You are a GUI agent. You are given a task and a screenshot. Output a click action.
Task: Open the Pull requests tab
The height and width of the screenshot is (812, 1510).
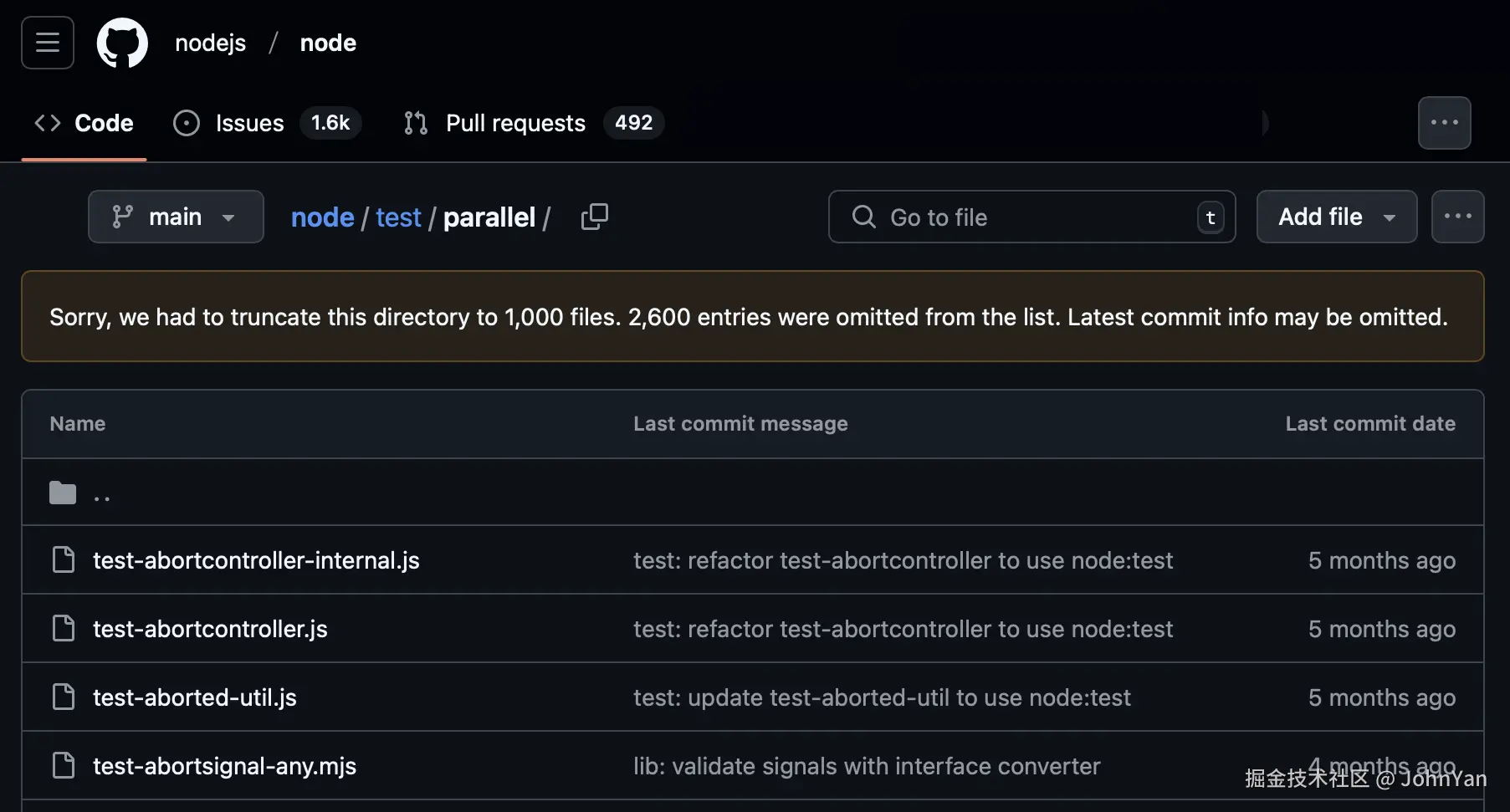[515, 123]
